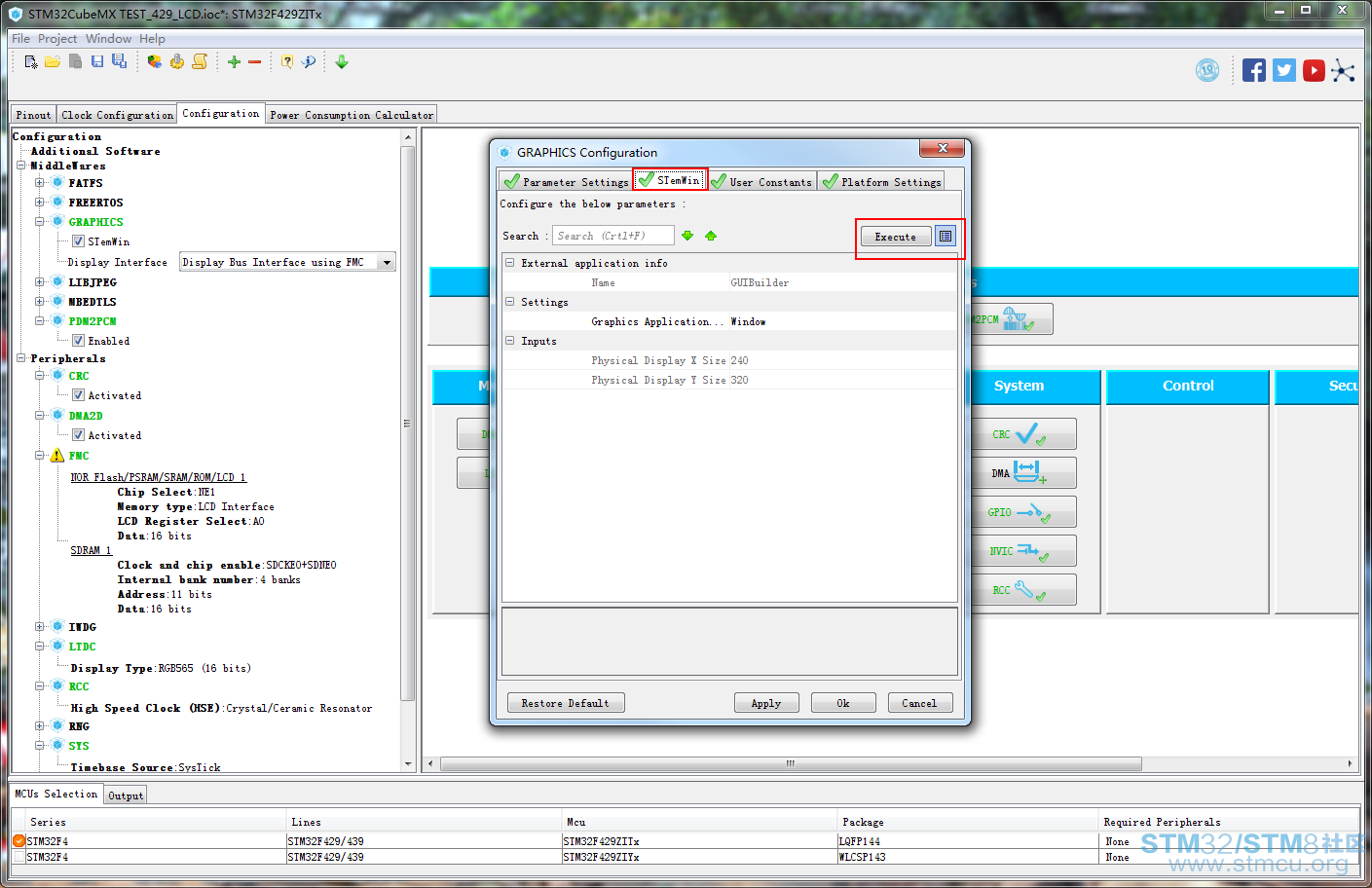Click the Restore Default button

pos(566,703)
